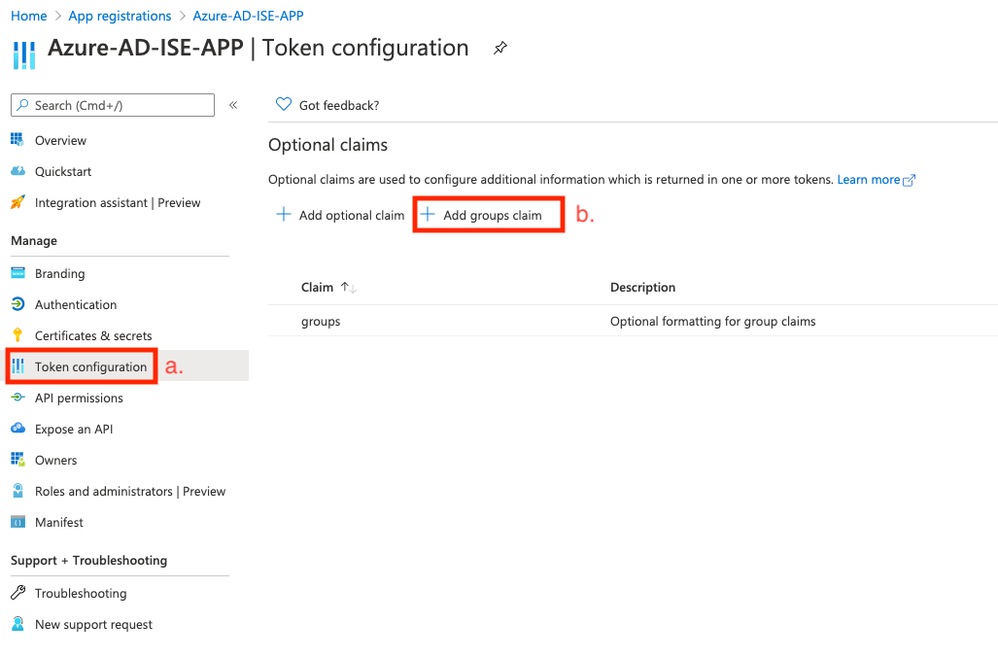Click the Troubleshooting wrench icon
998x660 pixels.
click(17, 593)
